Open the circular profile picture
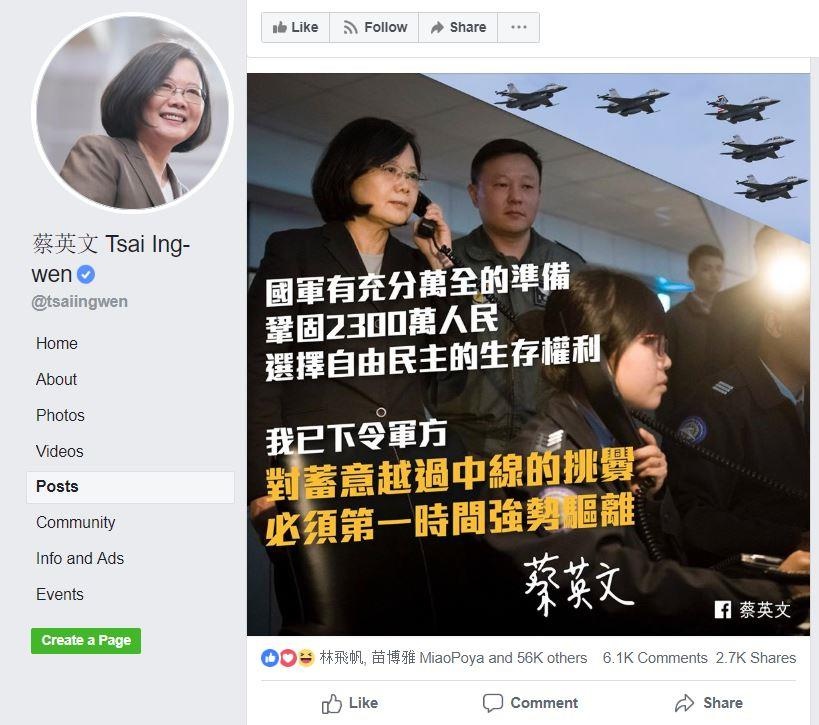819x725 pixels. point(133,112)
